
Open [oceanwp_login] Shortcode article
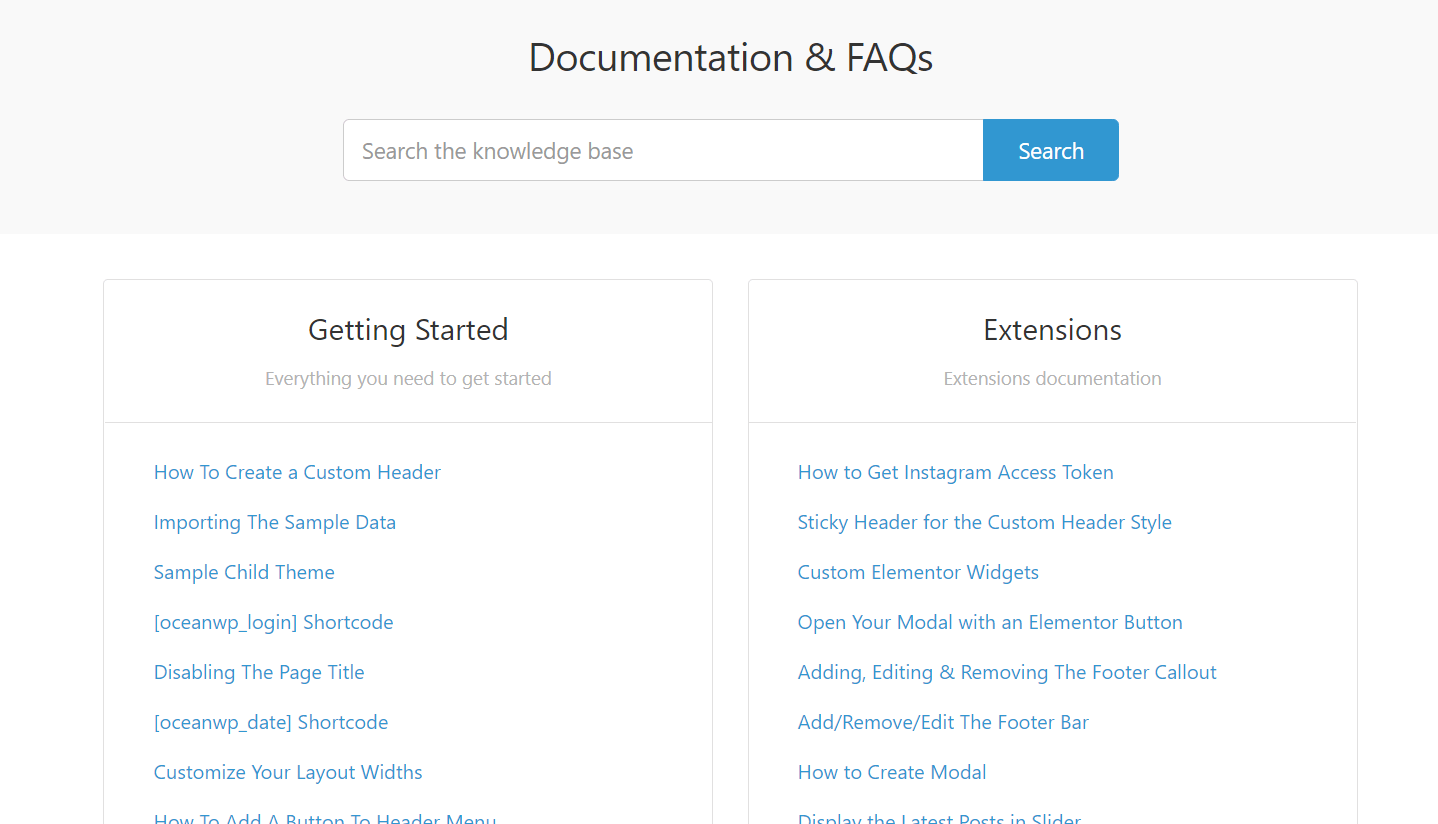coord(273,622)
